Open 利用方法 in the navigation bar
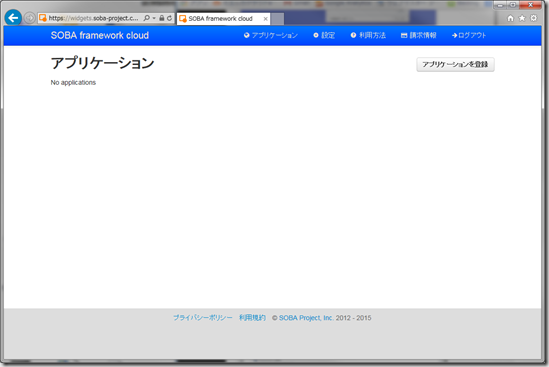Image resolution: width=549 pixels, height=367 pixels. (x=368, y=35)
